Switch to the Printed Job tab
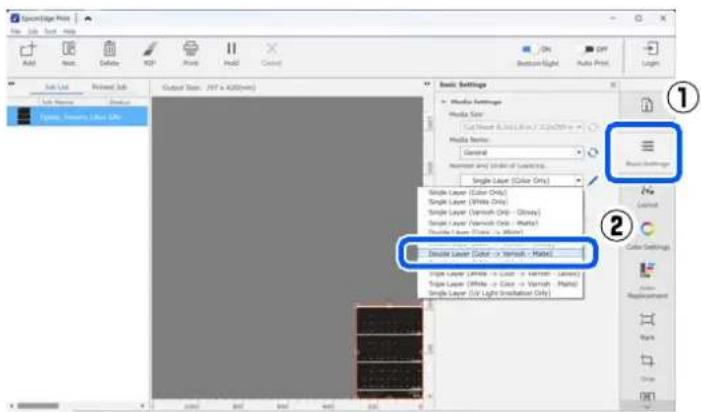The height and width of the screenshot is (412, 701). tap(110, 87)
